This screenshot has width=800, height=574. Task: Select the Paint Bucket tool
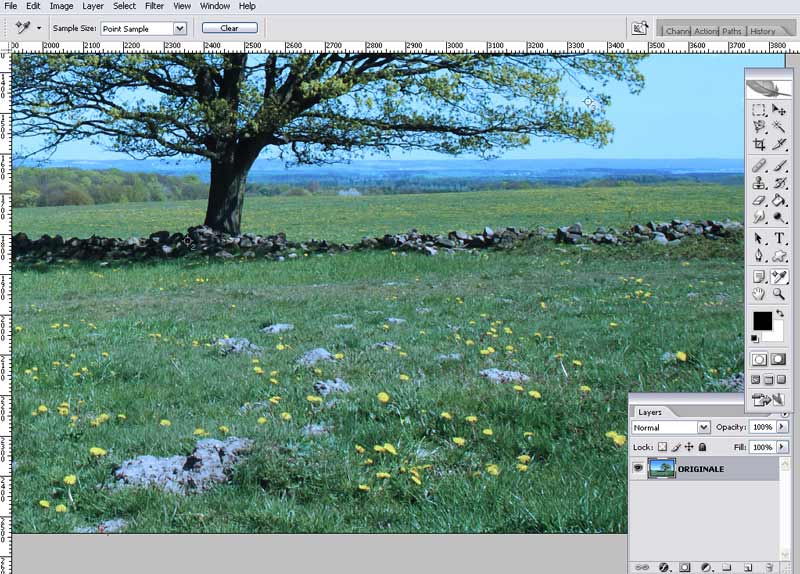click(x=778, y=201)
